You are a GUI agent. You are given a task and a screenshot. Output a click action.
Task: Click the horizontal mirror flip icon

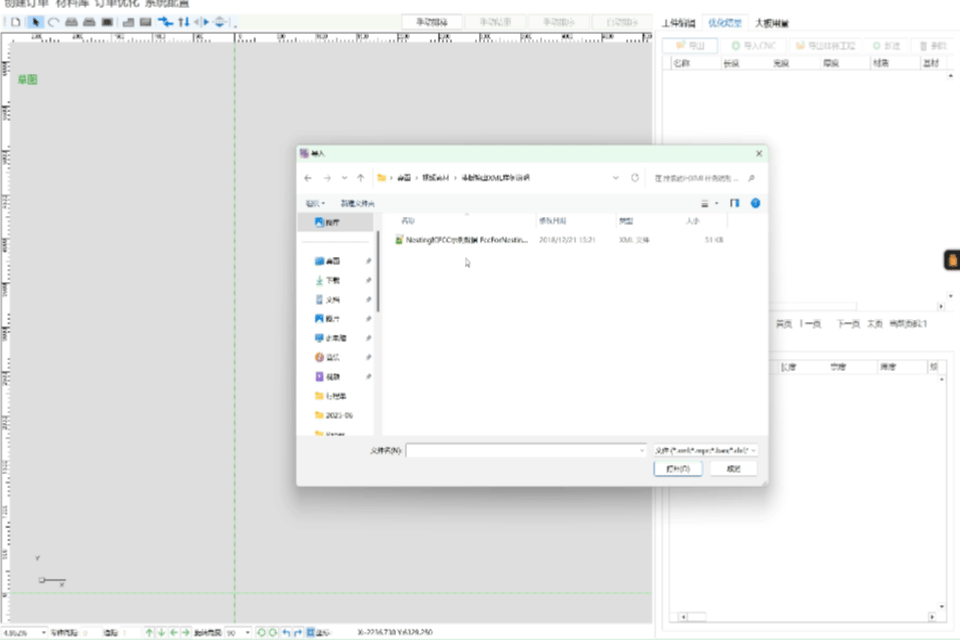coord(201,22)
